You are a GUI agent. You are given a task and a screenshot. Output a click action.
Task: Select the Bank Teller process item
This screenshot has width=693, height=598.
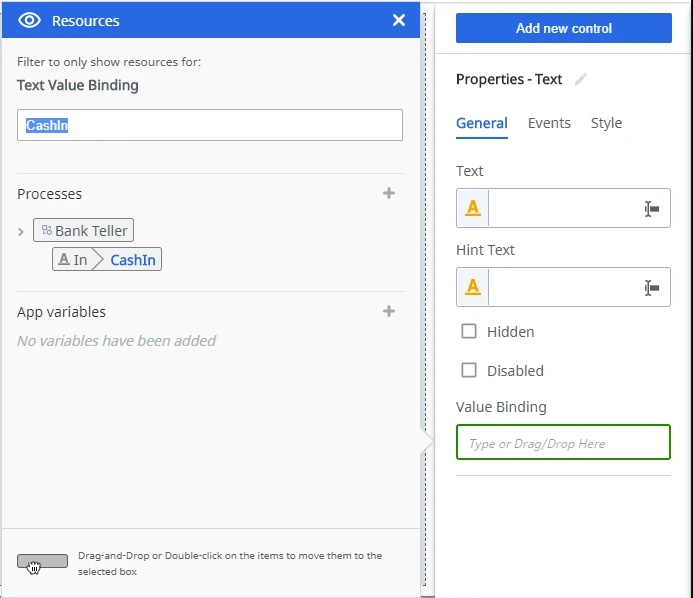click(x=84, y=230)
